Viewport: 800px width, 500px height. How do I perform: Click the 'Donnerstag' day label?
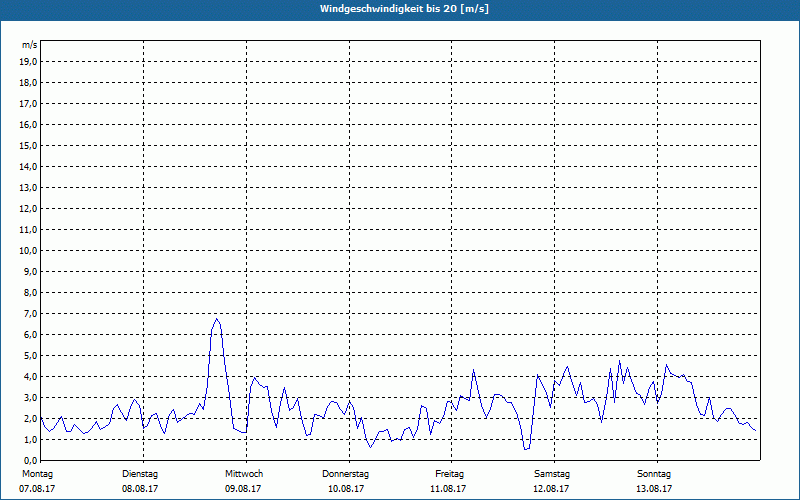(345, 474)
